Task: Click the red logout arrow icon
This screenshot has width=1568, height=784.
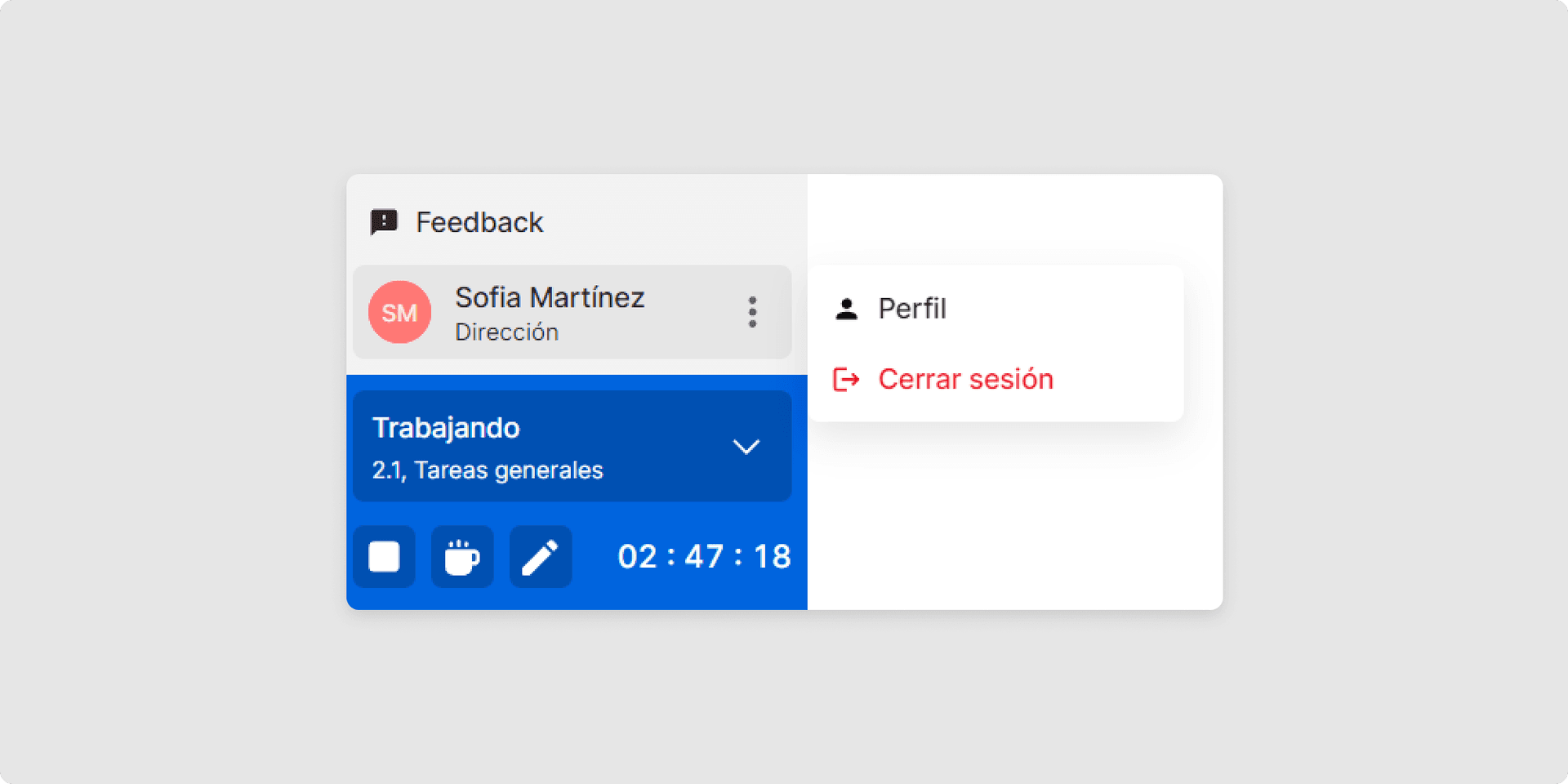Action: point(846,379)
